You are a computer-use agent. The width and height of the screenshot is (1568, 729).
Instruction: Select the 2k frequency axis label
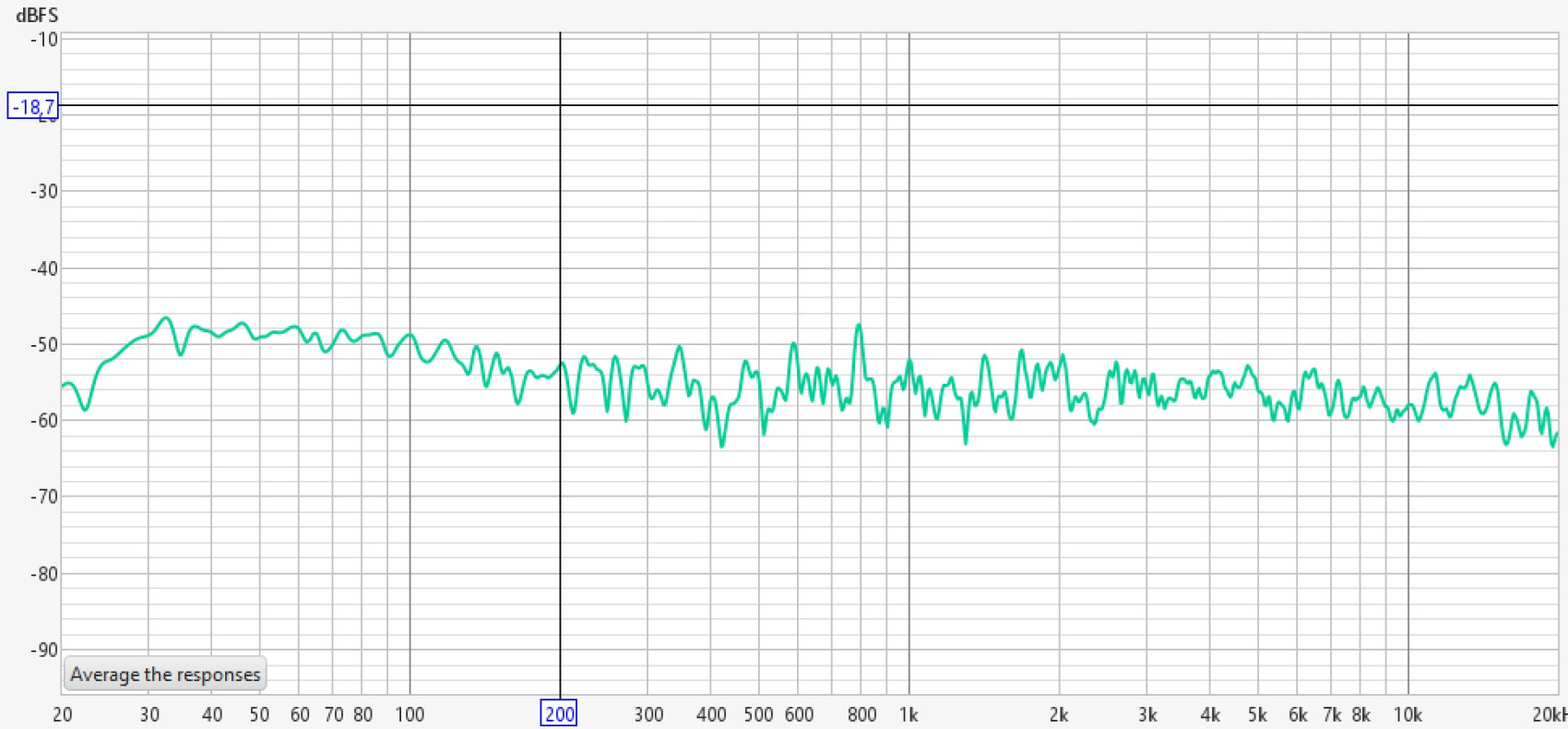click(x=1059, y=714)
